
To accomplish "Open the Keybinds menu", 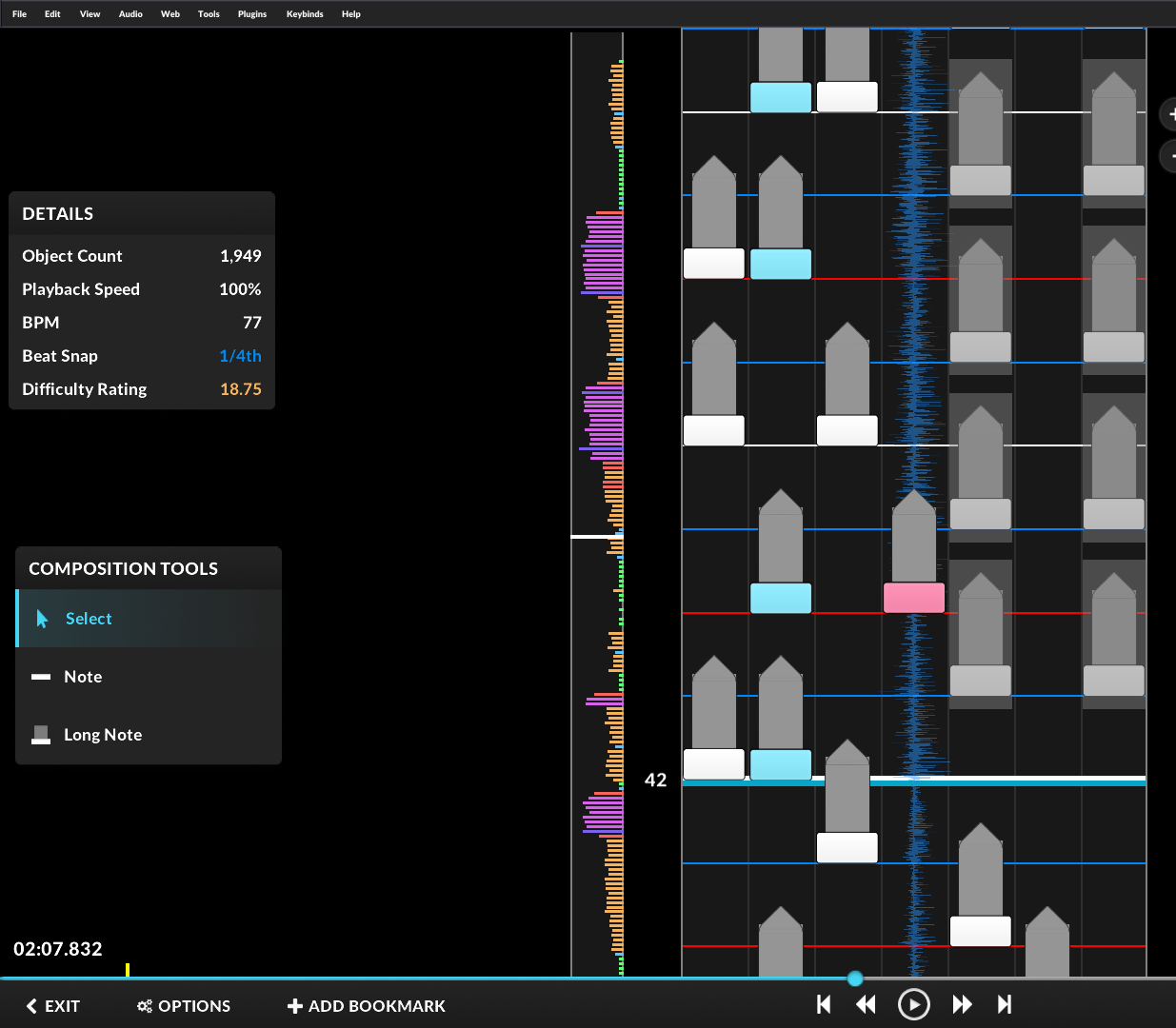I will 305,14.
